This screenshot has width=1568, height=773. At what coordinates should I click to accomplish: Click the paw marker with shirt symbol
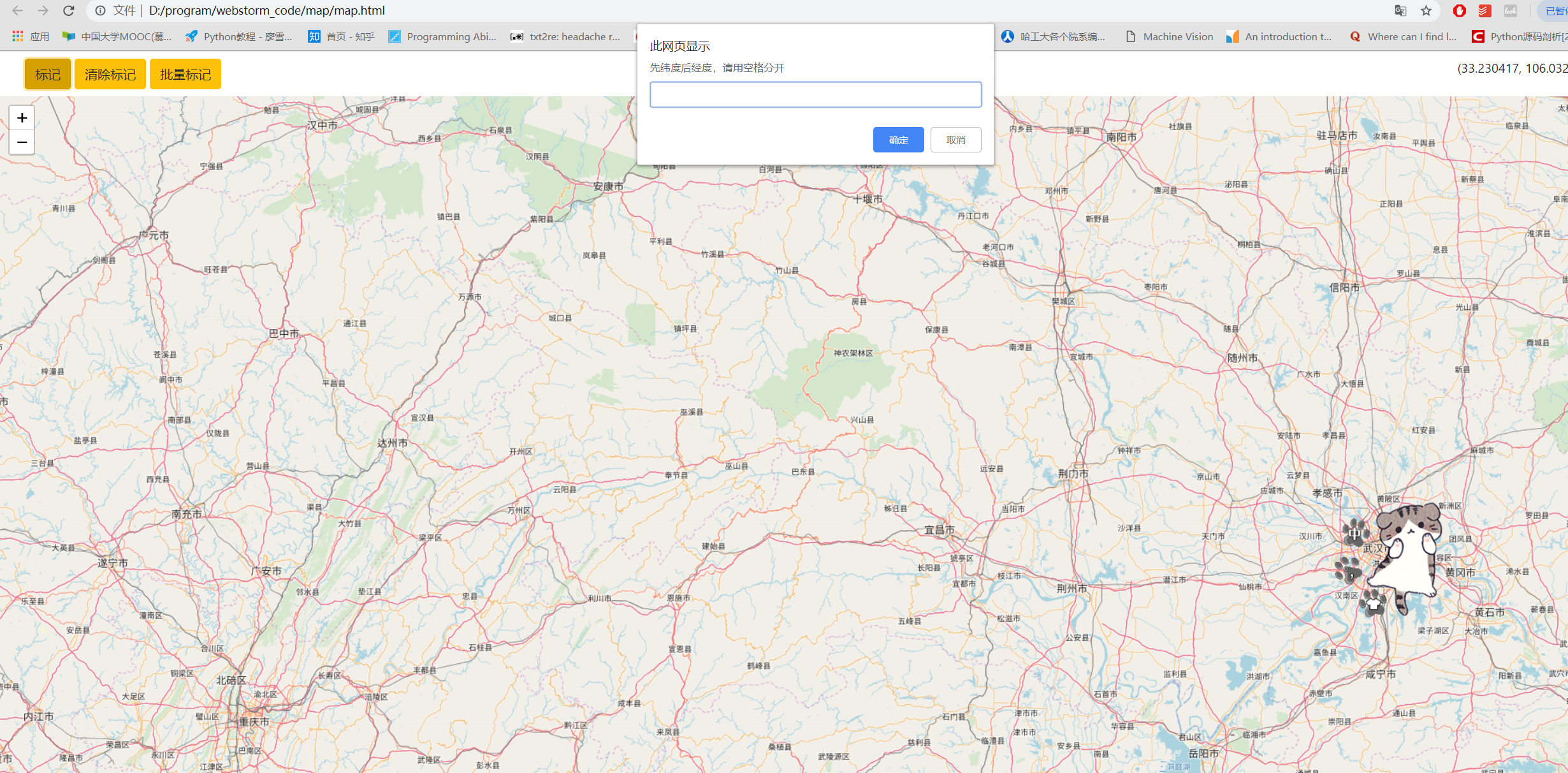[x=1373, y=601]
